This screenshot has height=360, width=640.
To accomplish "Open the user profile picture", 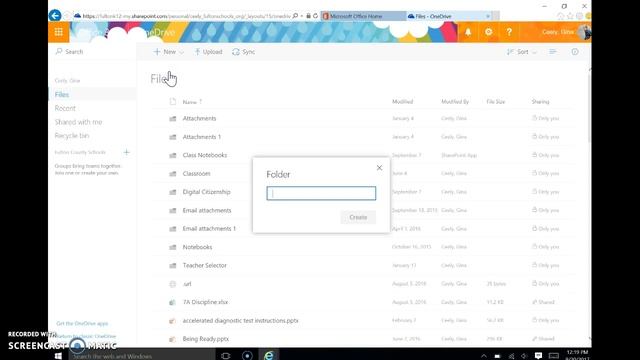I will 584,32.
